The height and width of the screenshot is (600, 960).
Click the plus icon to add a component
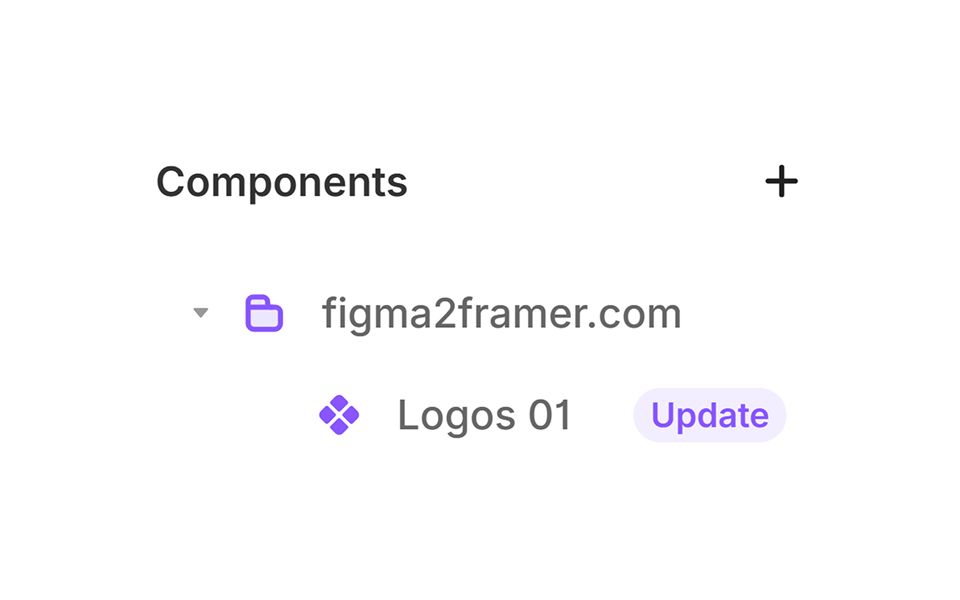[783, 181]
